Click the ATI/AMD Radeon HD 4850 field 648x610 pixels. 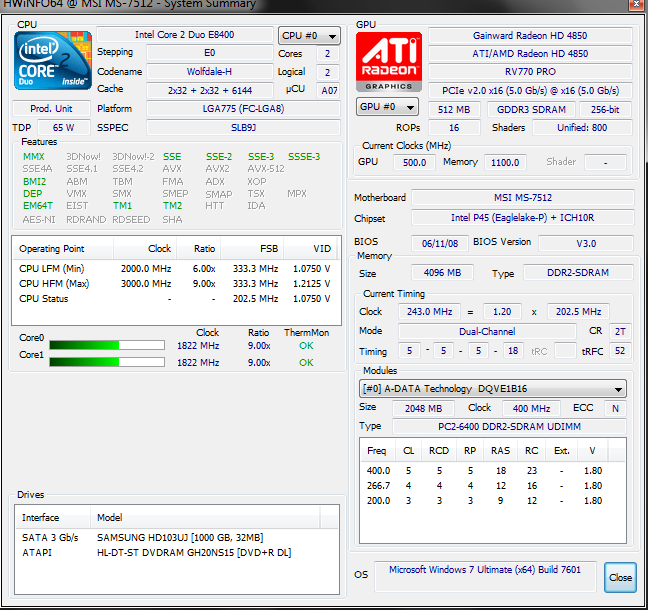tap(530, 54)
